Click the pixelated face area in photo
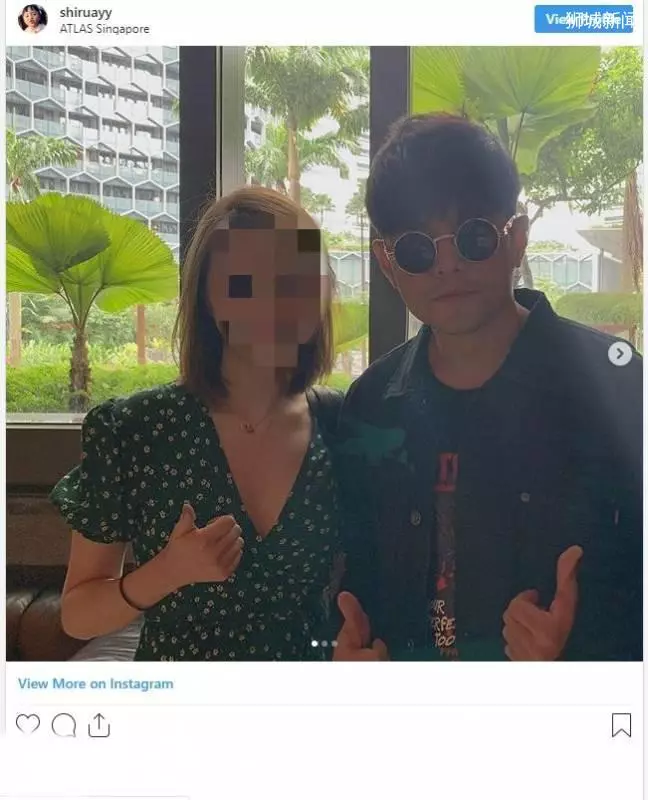Image resolution: width=648 pixels, height=800 pixels. 266,291
